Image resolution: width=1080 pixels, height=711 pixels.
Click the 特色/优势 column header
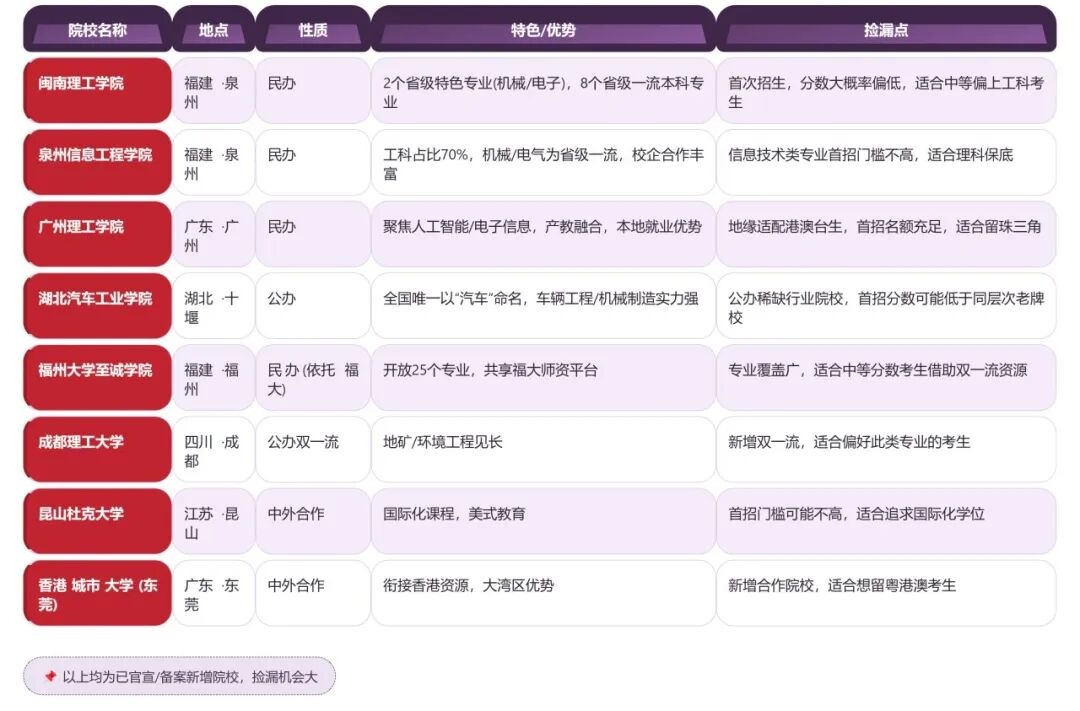(x=543, y=30)
